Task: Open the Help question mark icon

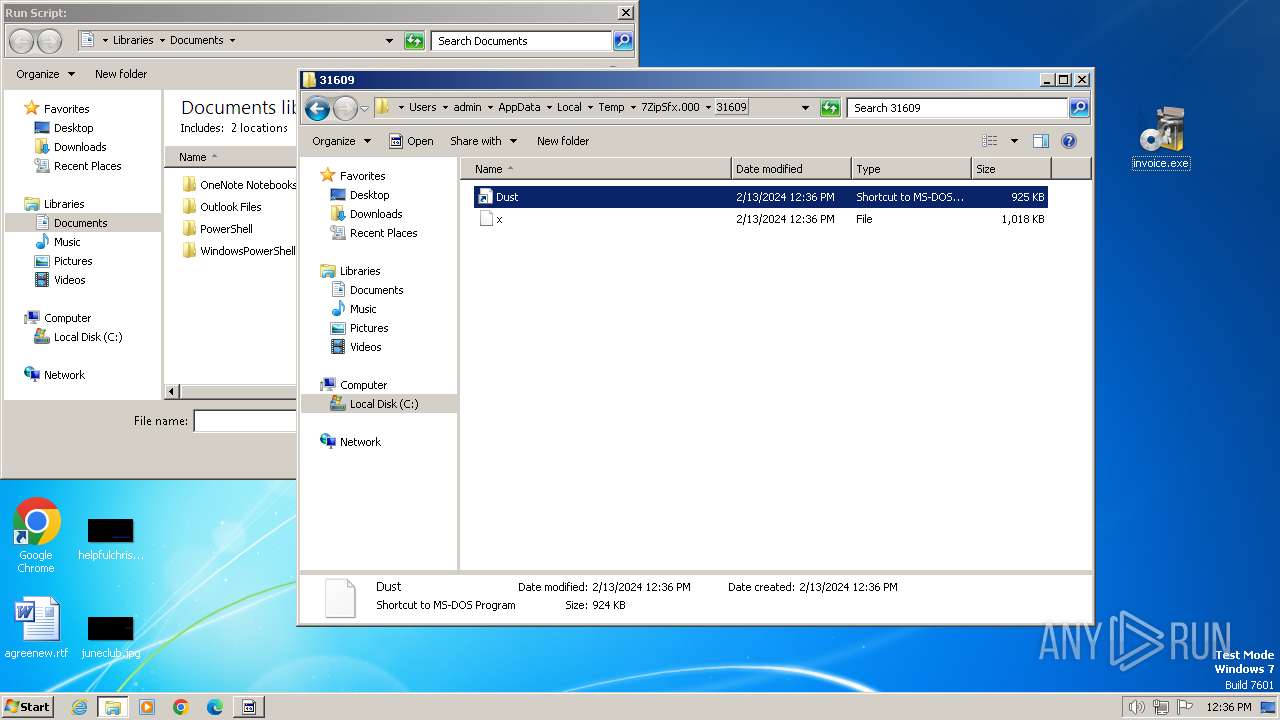Action: click(x=1068, y=141)
